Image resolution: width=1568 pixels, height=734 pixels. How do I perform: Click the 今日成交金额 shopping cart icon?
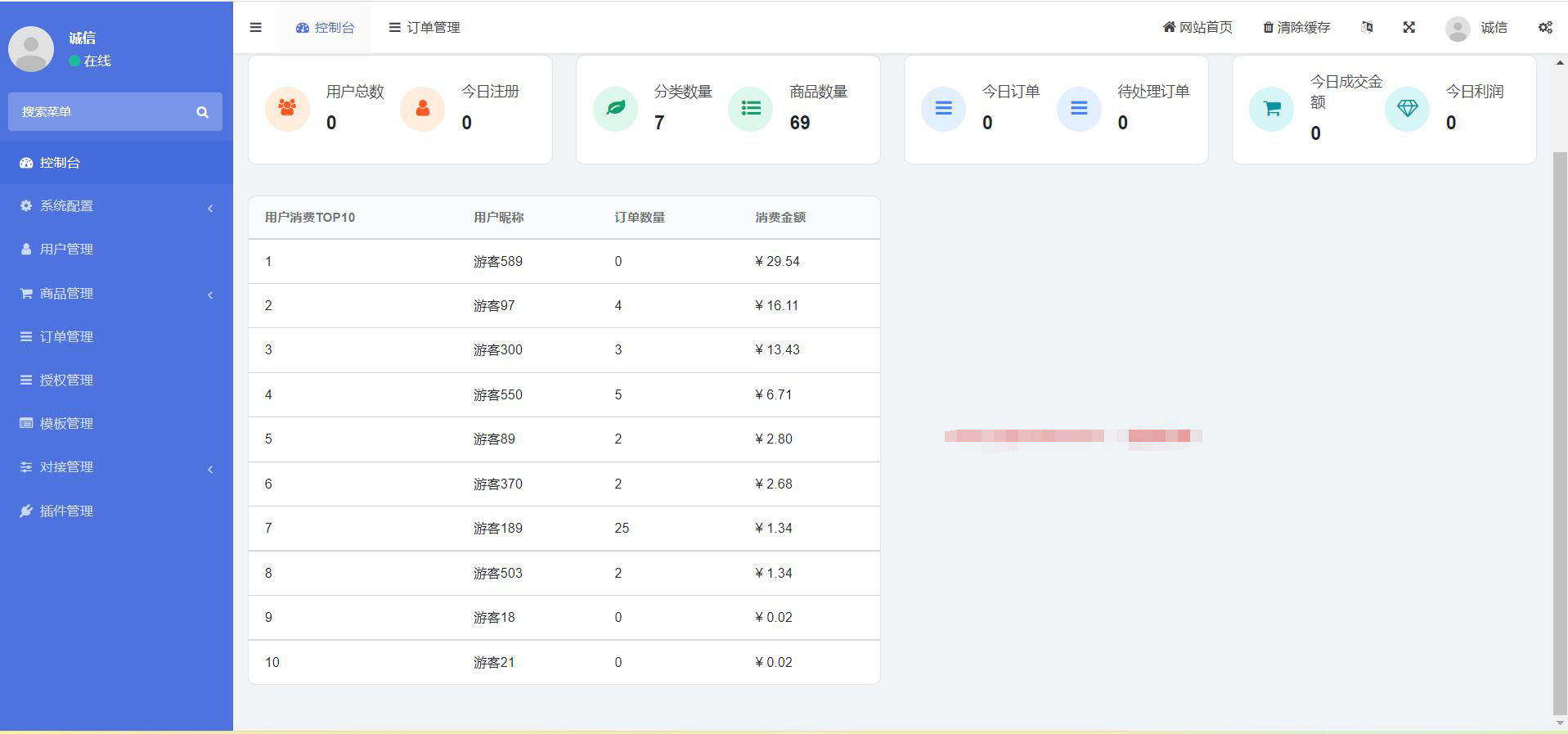1271,108
